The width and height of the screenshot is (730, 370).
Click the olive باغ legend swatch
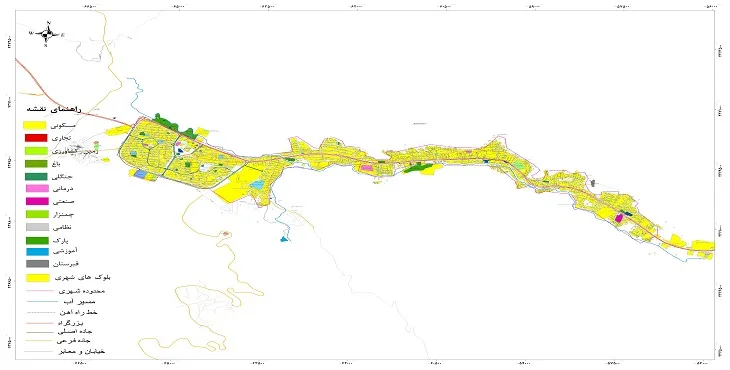[35, 164]
